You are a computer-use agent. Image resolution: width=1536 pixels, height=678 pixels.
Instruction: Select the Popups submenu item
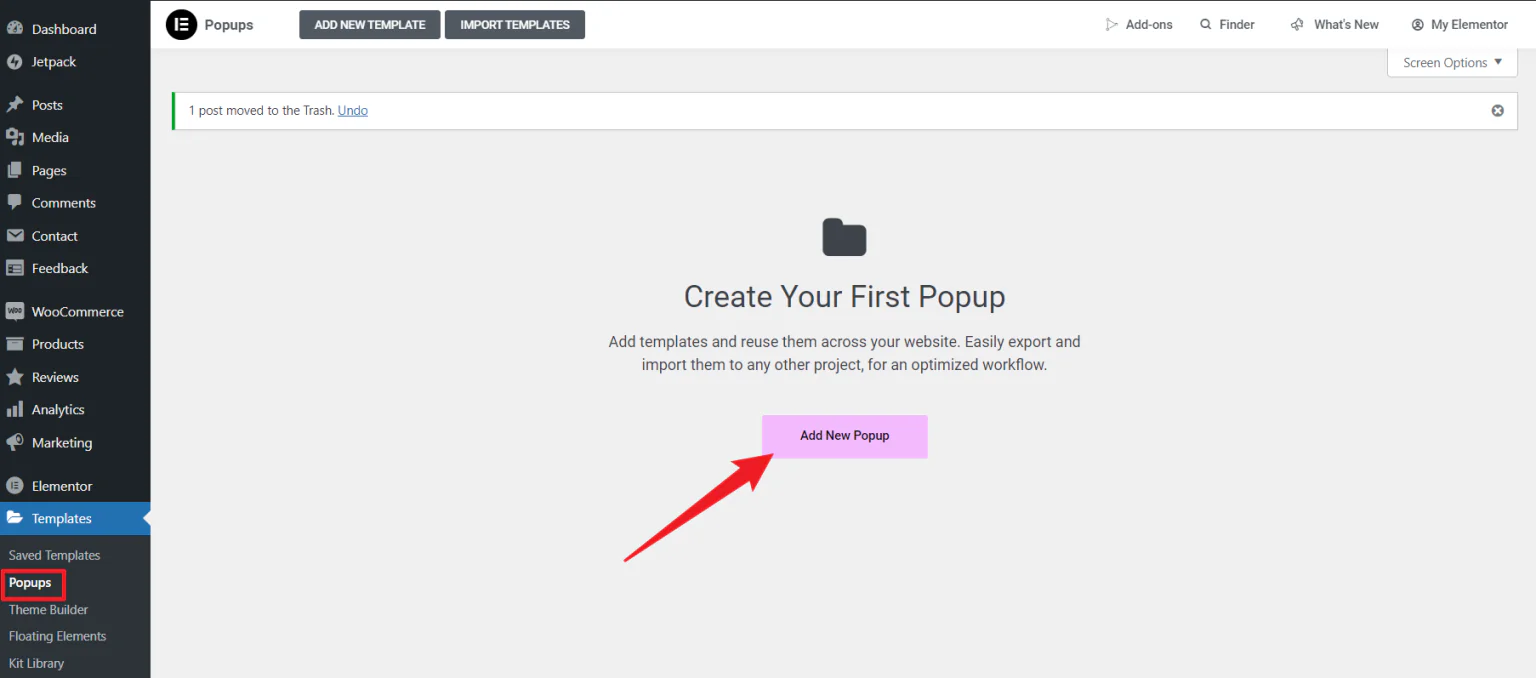[31, 582]
